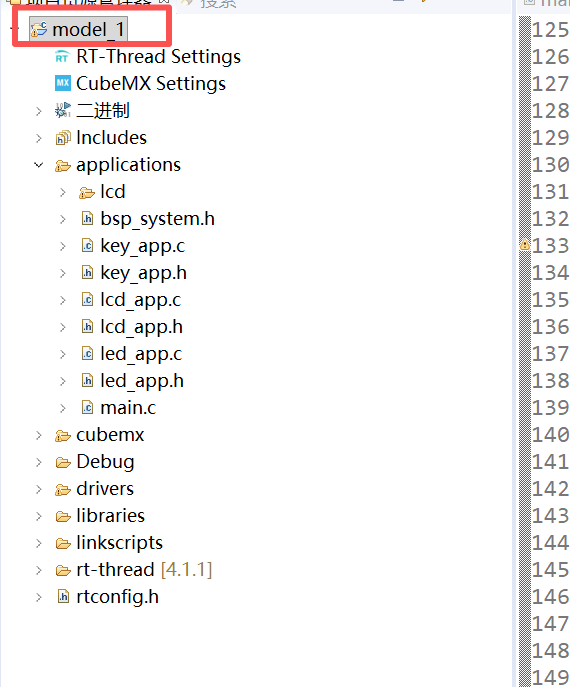Click the Includes icon
The image size is (570, 687).
coord(63,138)
